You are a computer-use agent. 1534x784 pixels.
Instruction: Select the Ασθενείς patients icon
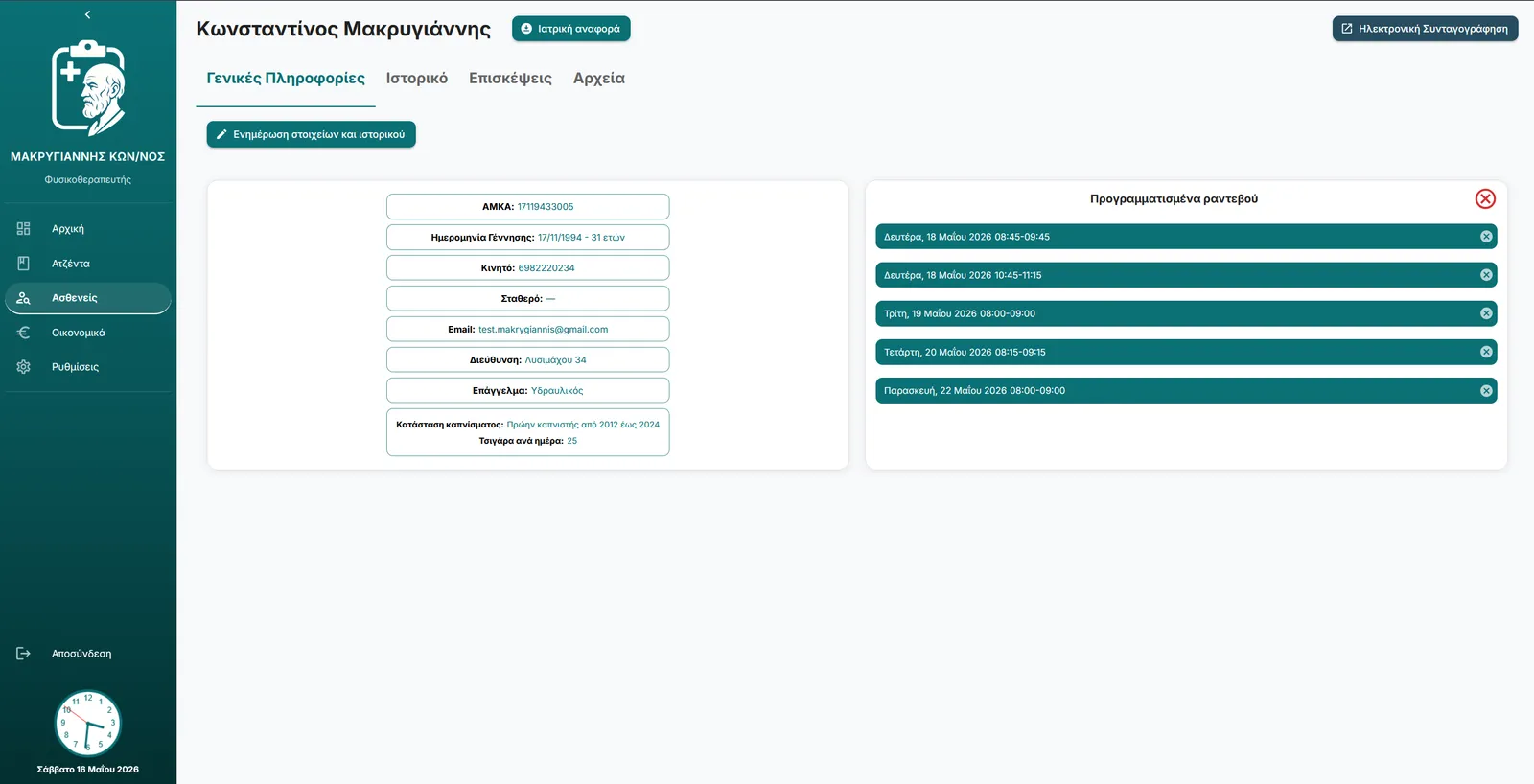click(24, 298)
